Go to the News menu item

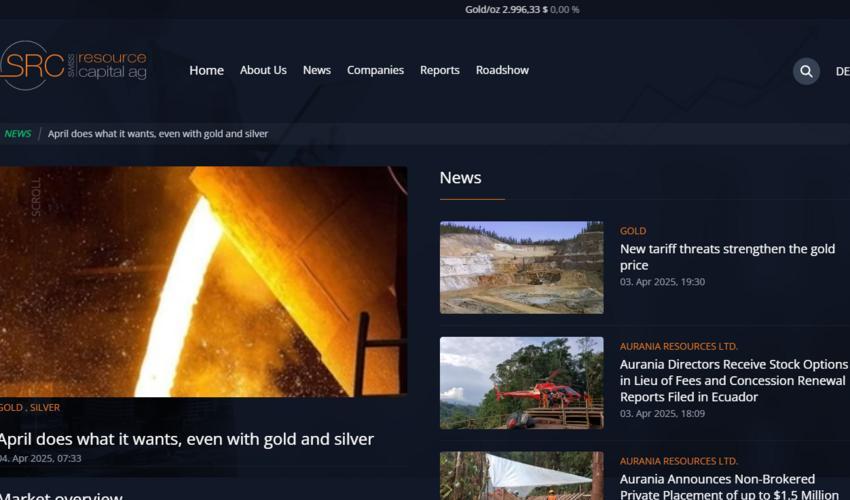pyautogui.click(x=317, y=70)
